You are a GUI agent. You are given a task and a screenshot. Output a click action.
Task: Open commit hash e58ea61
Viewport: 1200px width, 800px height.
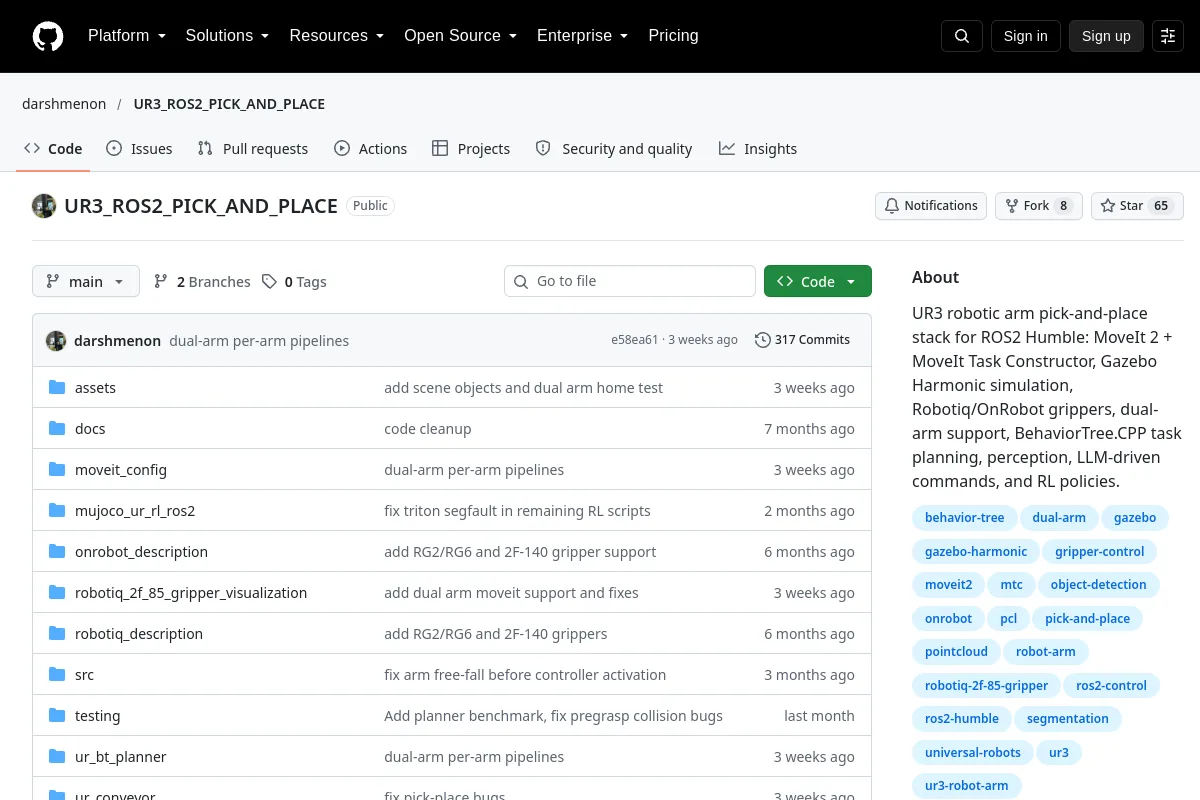pyautogui.click(x=635, y=340)
